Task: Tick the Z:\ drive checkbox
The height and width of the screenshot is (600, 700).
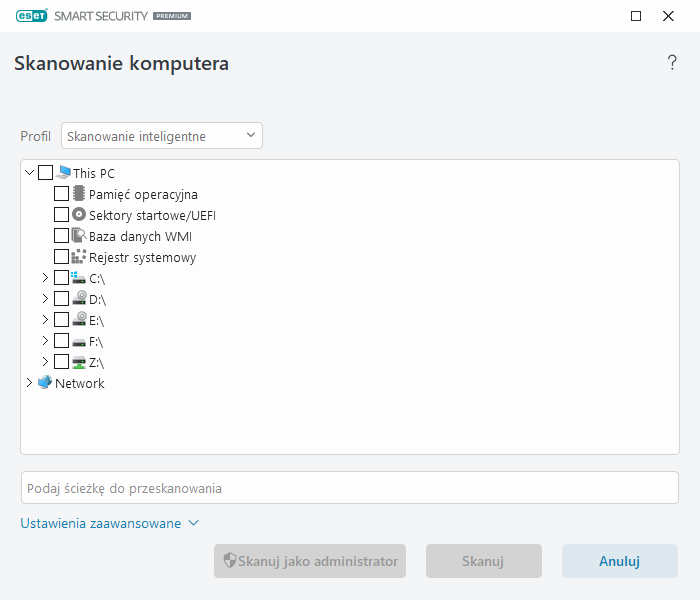Action: 61,362
